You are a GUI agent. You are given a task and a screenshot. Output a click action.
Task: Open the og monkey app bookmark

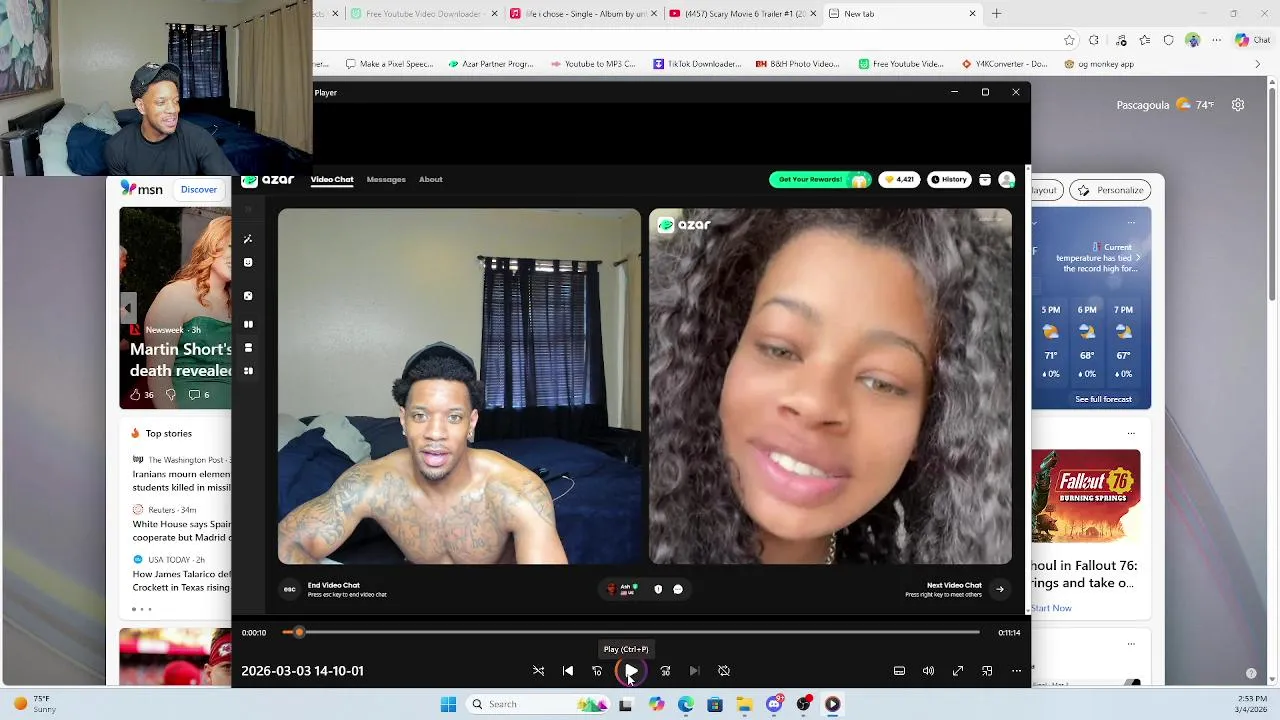[x=1098, y=64]
